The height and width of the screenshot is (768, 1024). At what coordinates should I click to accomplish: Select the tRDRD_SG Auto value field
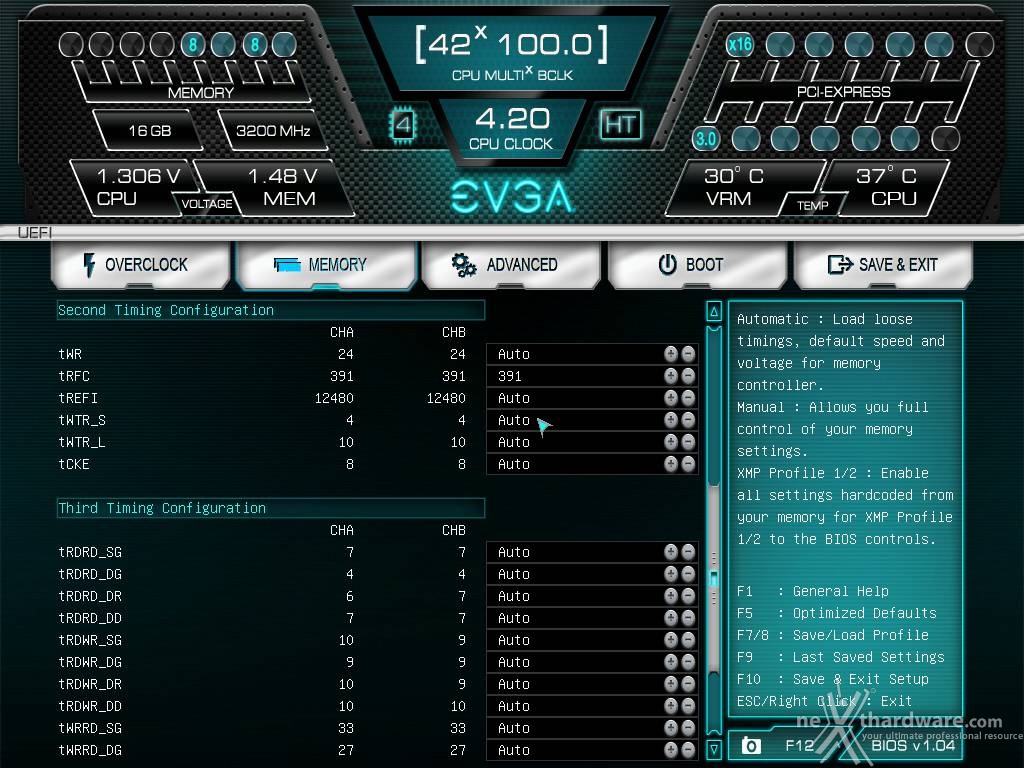tap(592, 552)
